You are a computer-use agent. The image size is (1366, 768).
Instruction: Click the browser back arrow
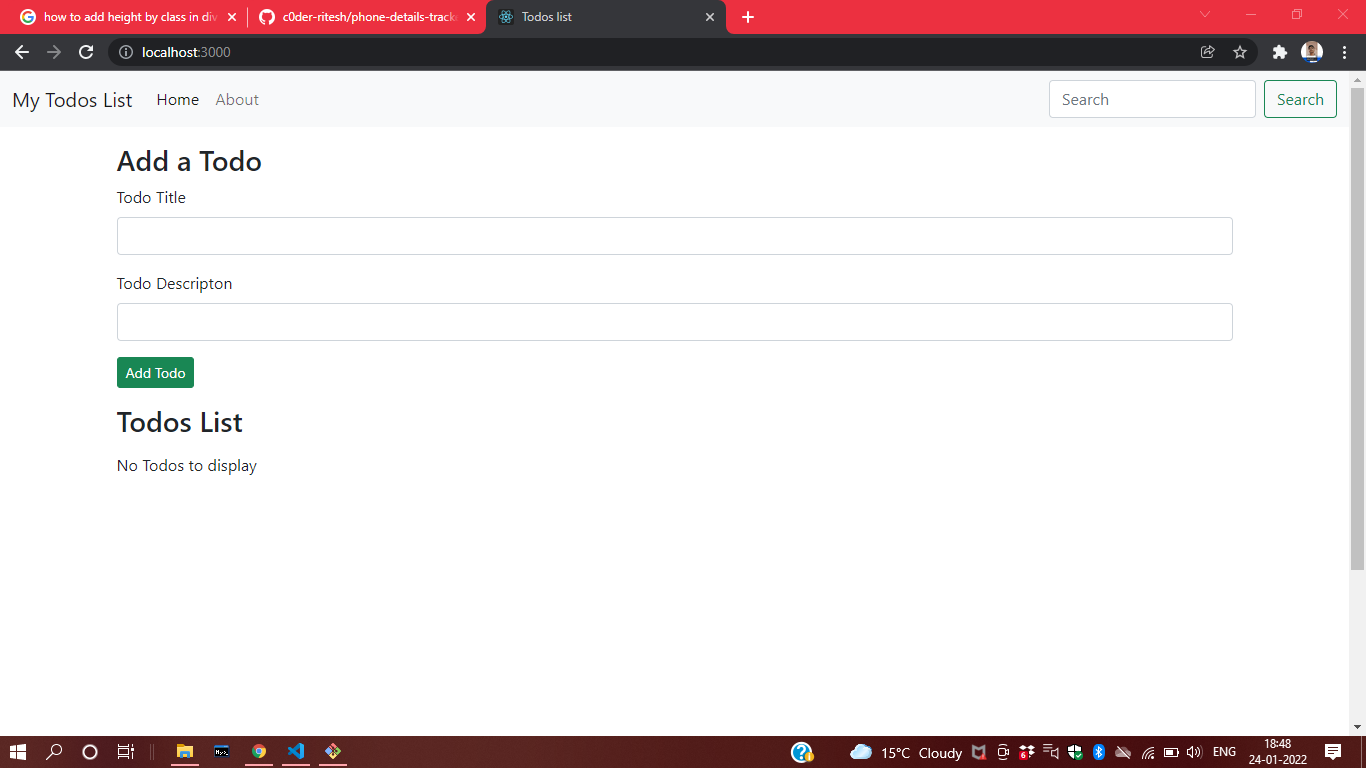click(x=22, y=52)
